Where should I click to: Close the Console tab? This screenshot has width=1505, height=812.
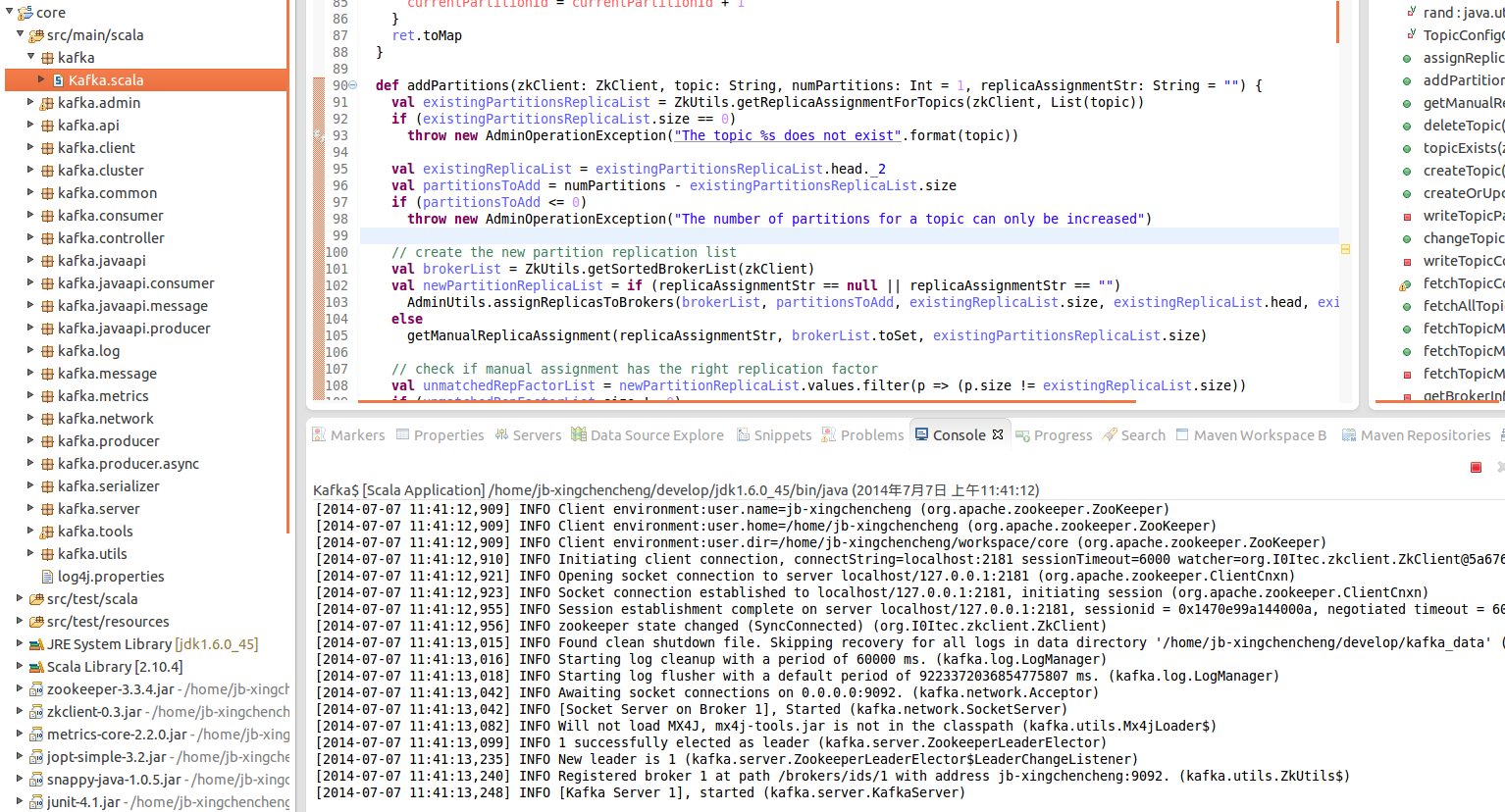998,434
